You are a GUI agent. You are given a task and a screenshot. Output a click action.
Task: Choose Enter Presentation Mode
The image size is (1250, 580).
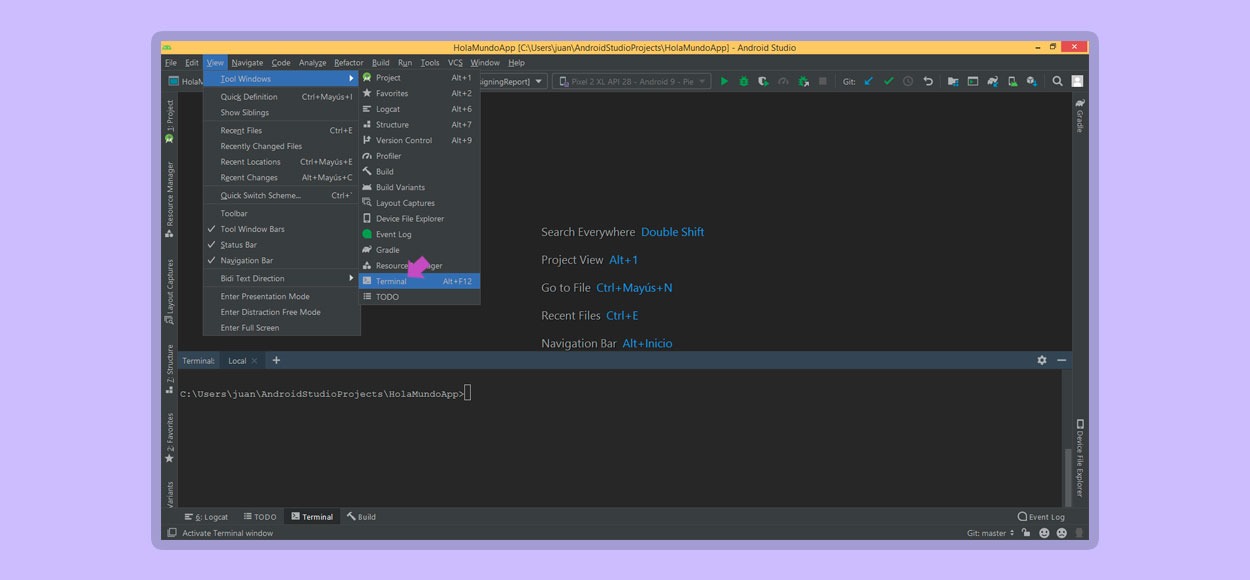click(x=281, y=297)
